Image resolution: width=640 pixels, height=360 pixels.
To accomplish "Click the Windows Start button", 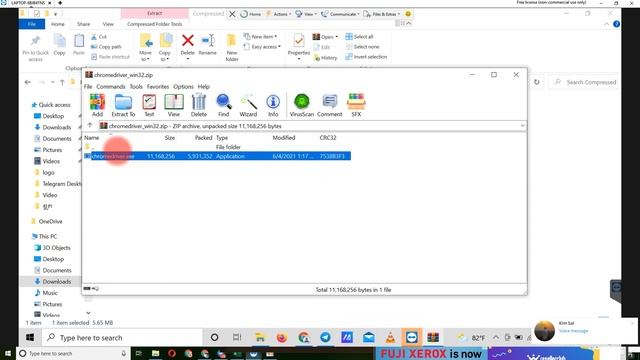I will (30, 338).
